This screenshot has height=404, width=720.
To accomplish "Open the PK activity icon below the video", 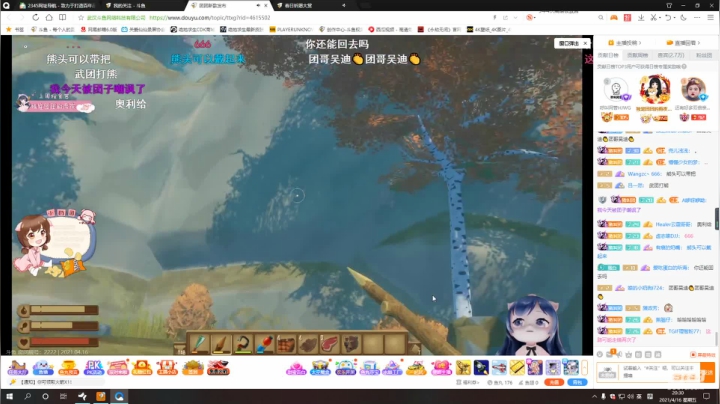I will tap(94, 368).
